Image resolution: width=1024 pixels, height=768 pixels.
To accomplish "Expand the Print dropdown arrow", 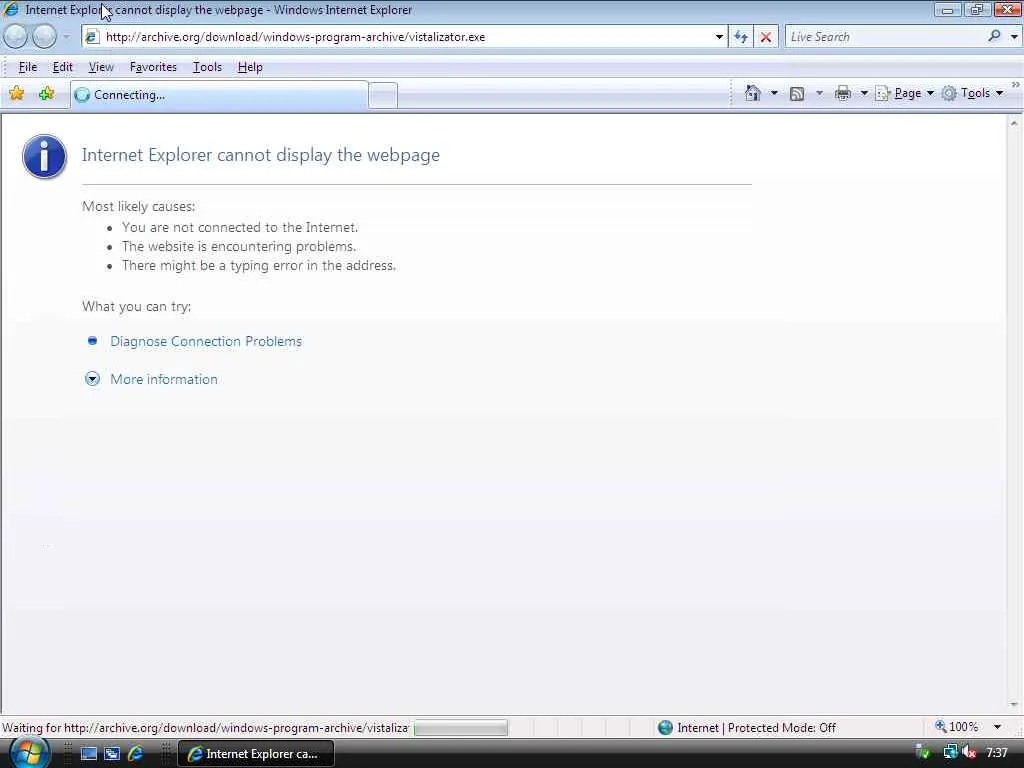I will pyautogui.click(x=863, y=93).
